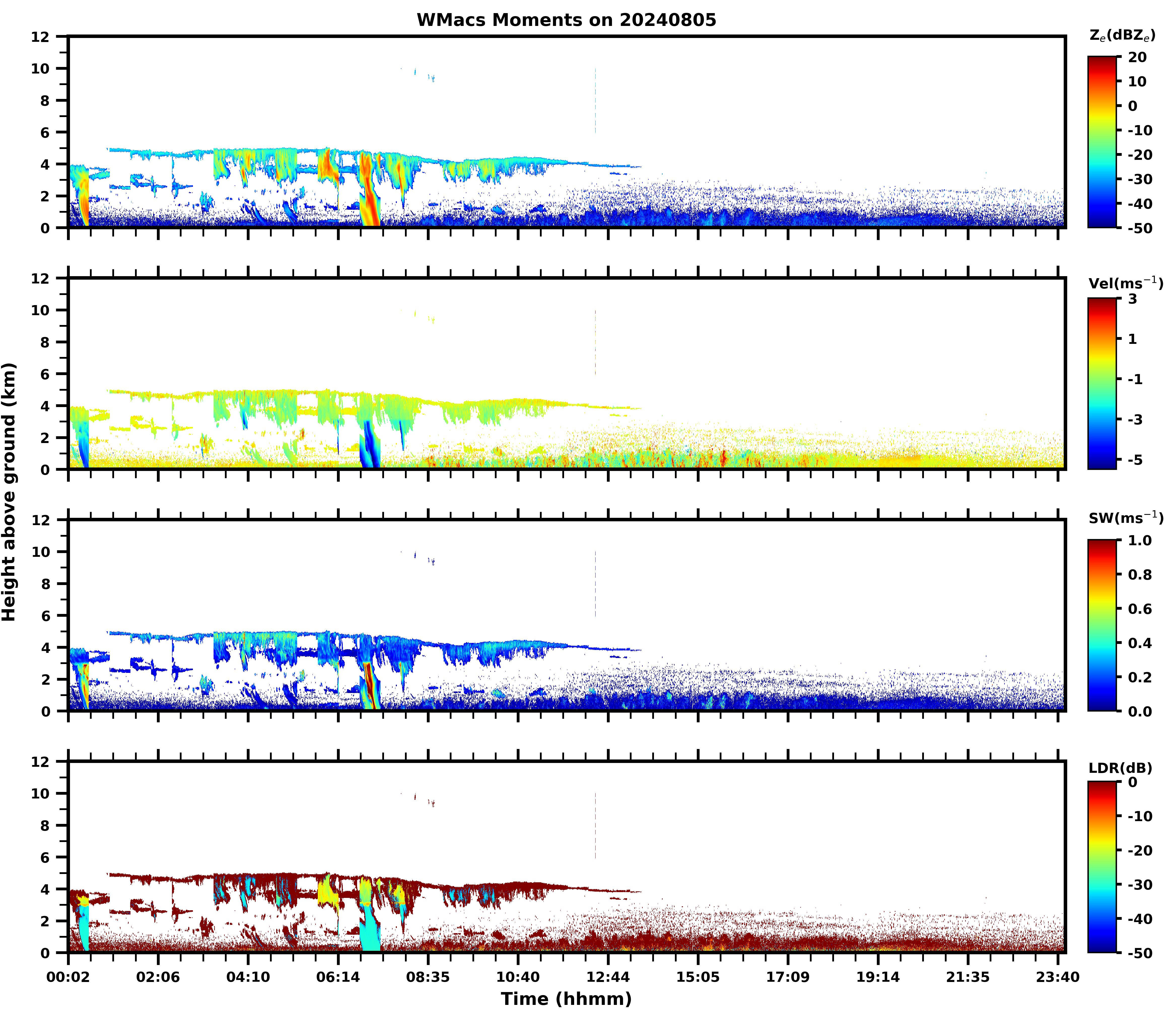Click the 08:35 time tick label

point(428,977)
